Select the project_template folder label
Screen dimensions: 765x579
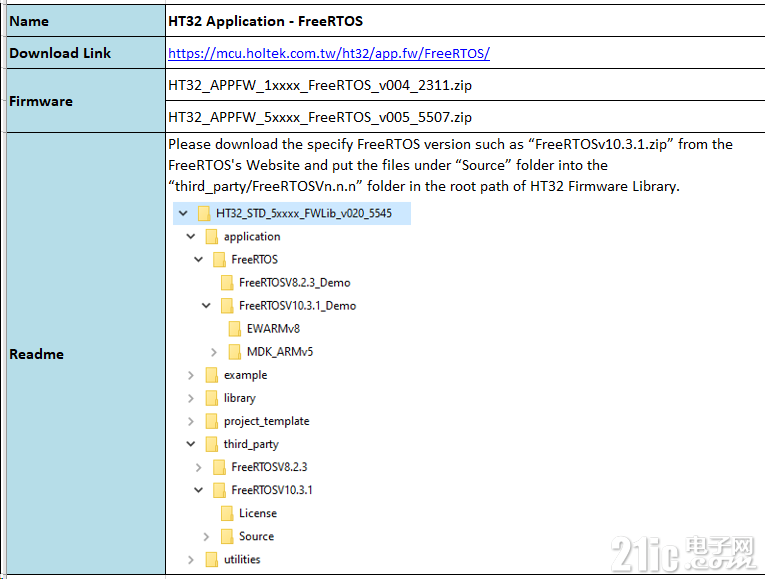point(266,421)
